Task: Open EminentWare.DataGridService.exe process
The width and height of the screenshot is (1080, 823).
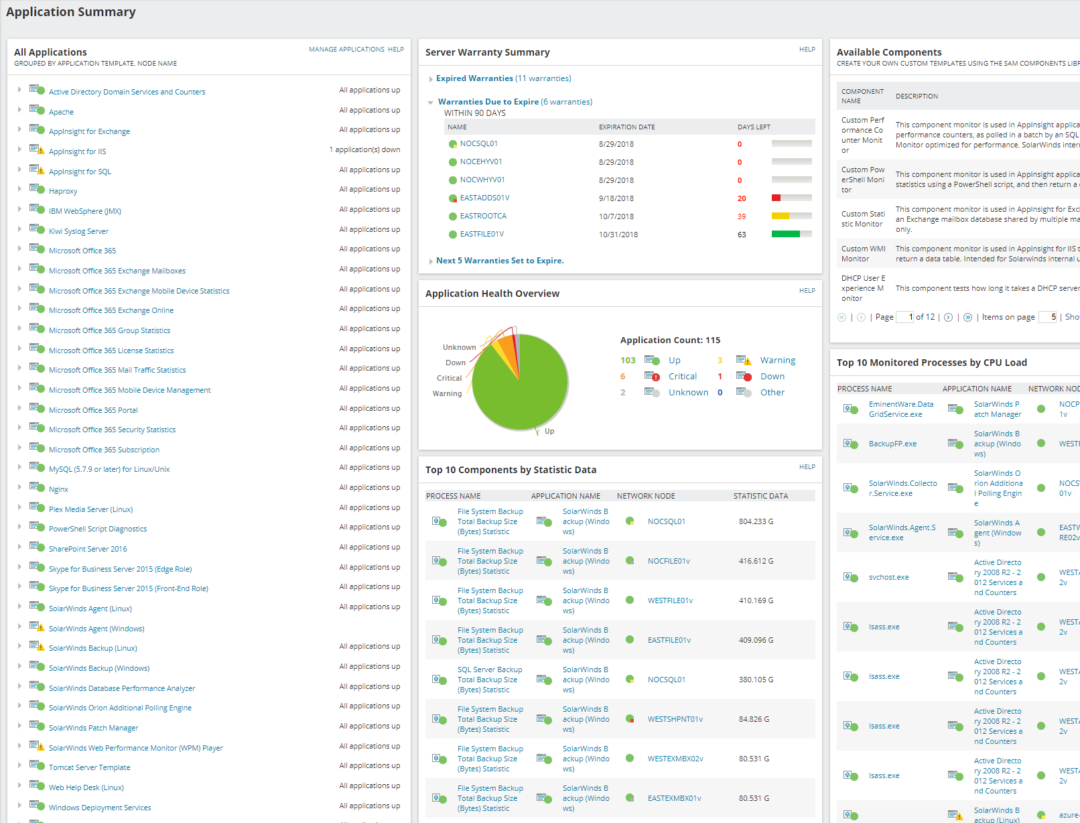Action: 901,409
